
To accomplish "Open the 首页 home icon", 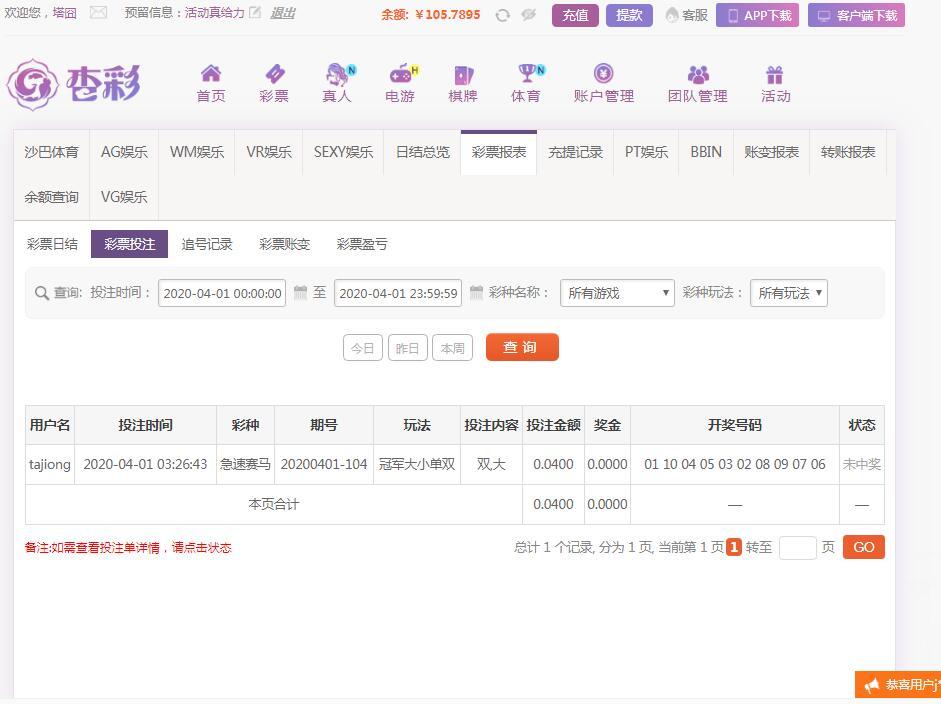I will [211, 74].
